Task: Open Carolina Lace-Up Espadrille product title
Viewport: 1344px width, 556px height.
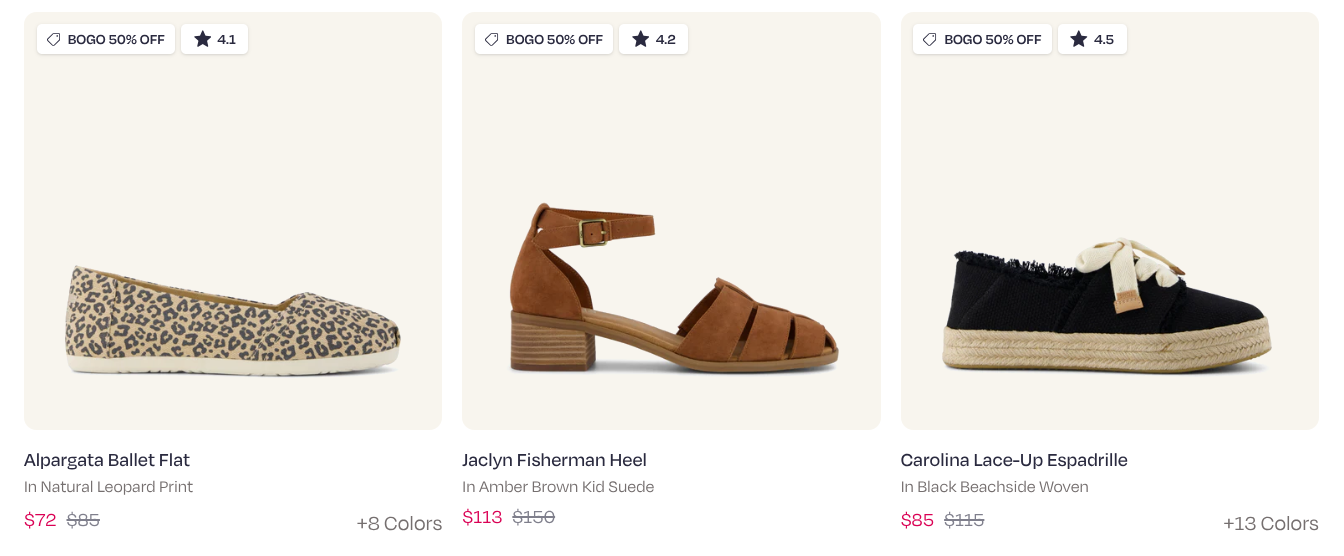Action: point(1014,460)
